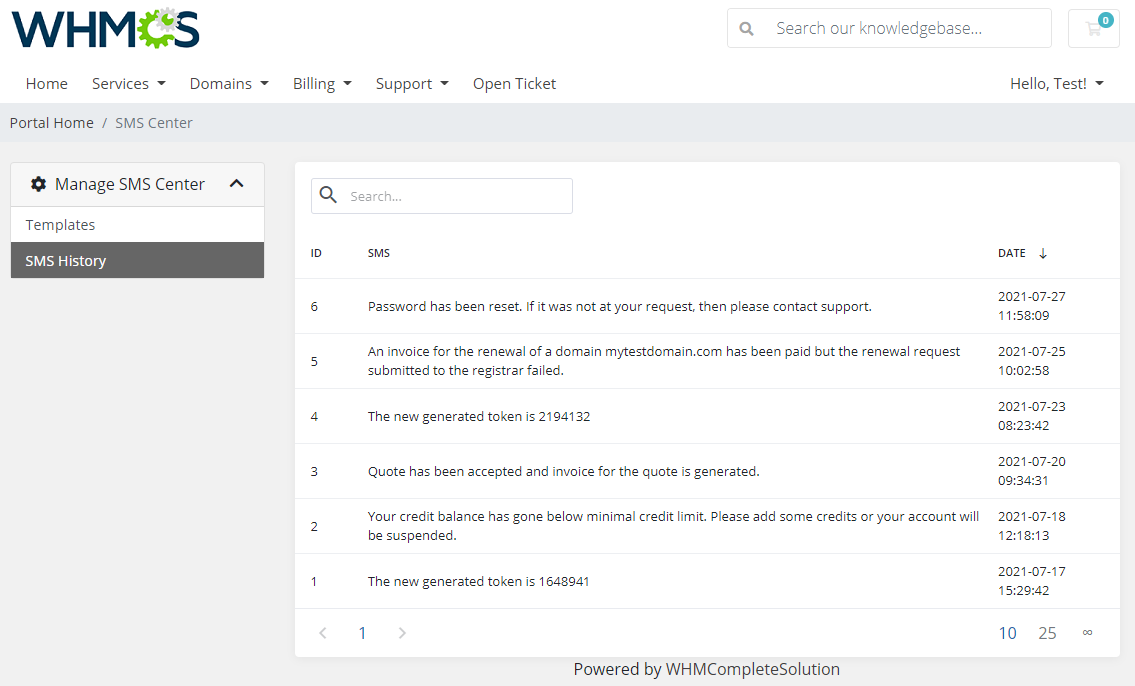Screen dimensions: 1135x686
Task: Open the Support dropdown
Action: tap(412, 83)
